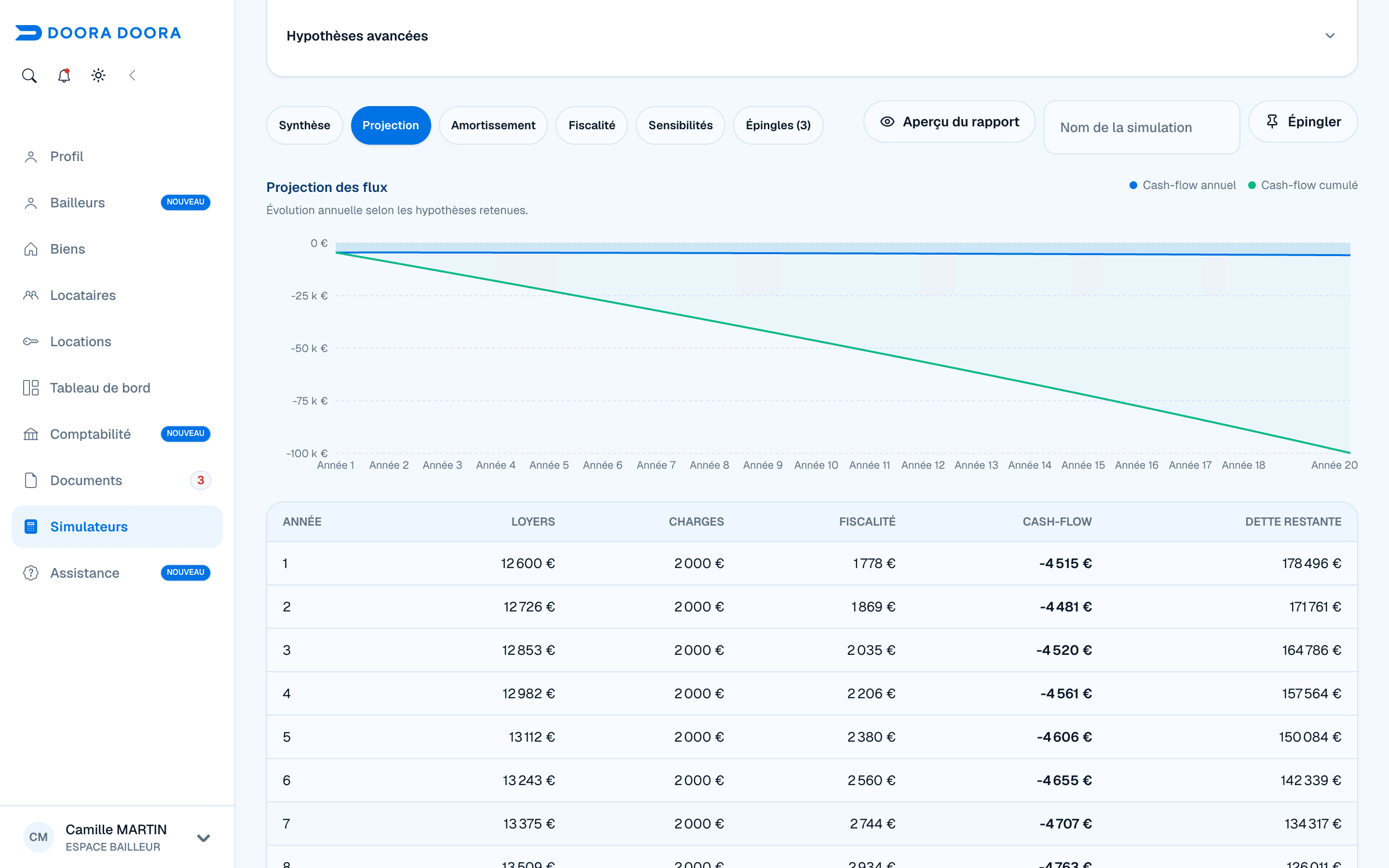Click the Épingler button
Screen dimensions: 1389x868
1303,122
